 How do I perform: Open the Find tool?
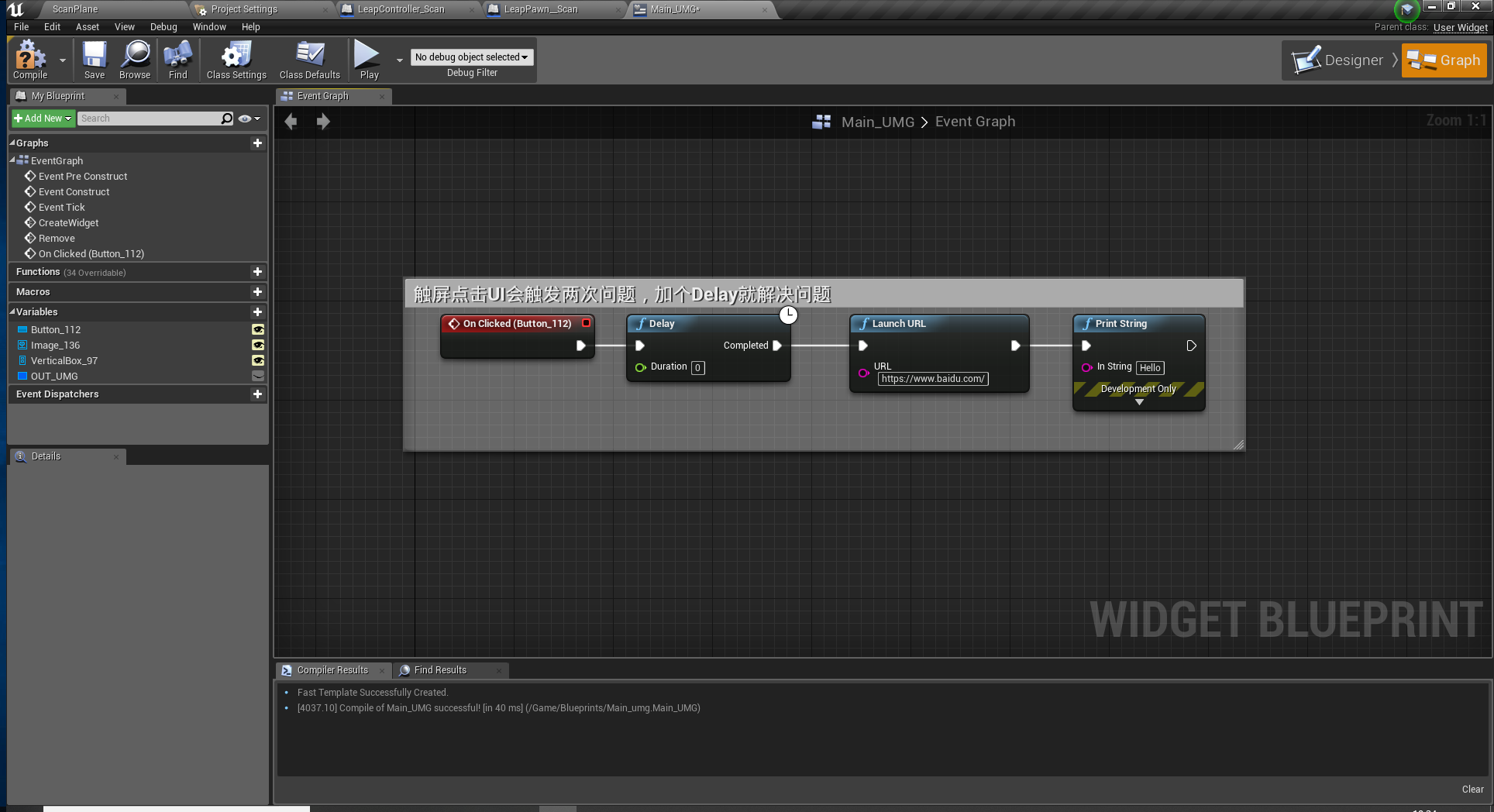[177, 60]
